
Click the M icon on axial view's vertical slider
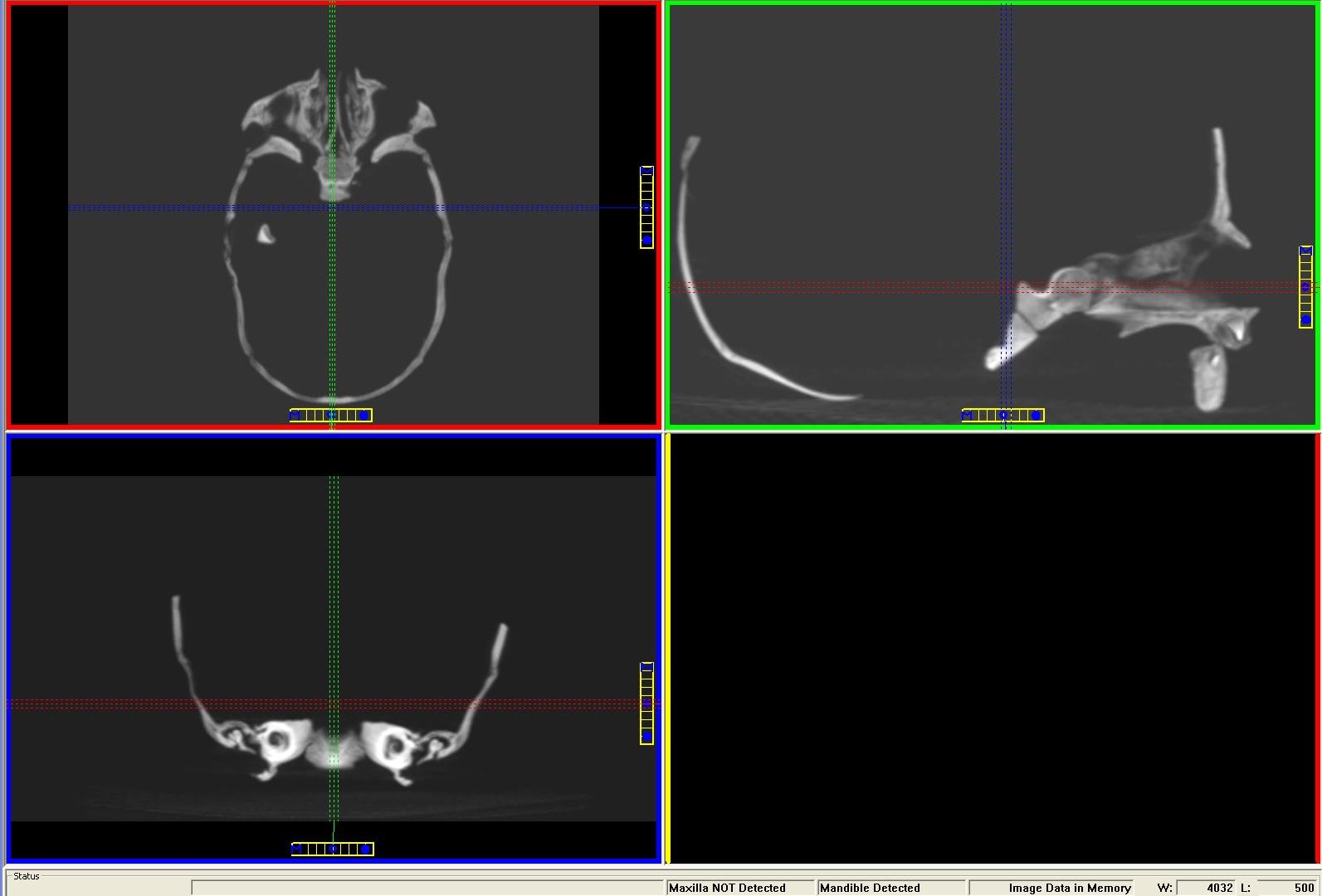coord(646,171)
